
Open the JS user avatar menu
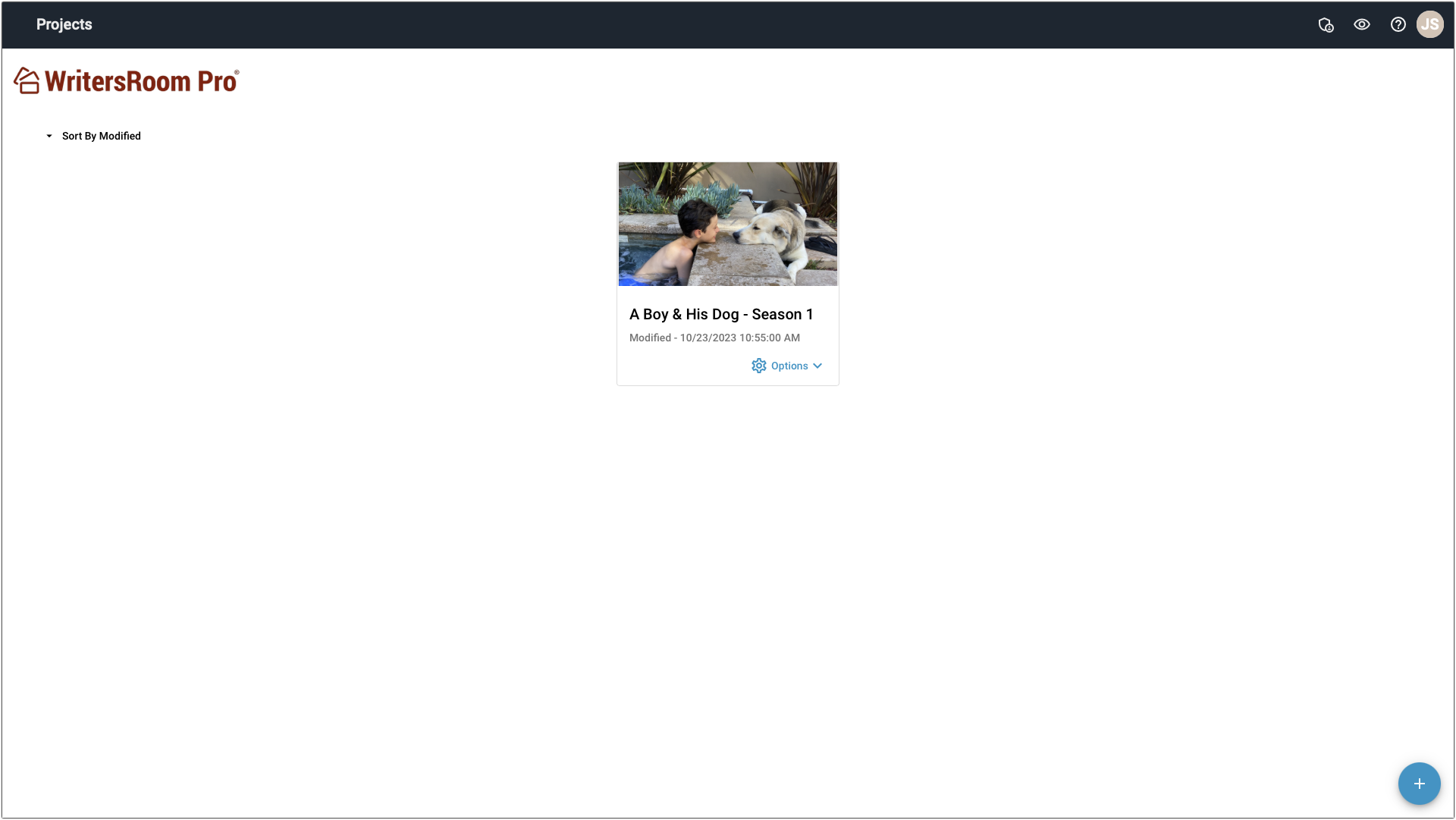(1429, 24)
